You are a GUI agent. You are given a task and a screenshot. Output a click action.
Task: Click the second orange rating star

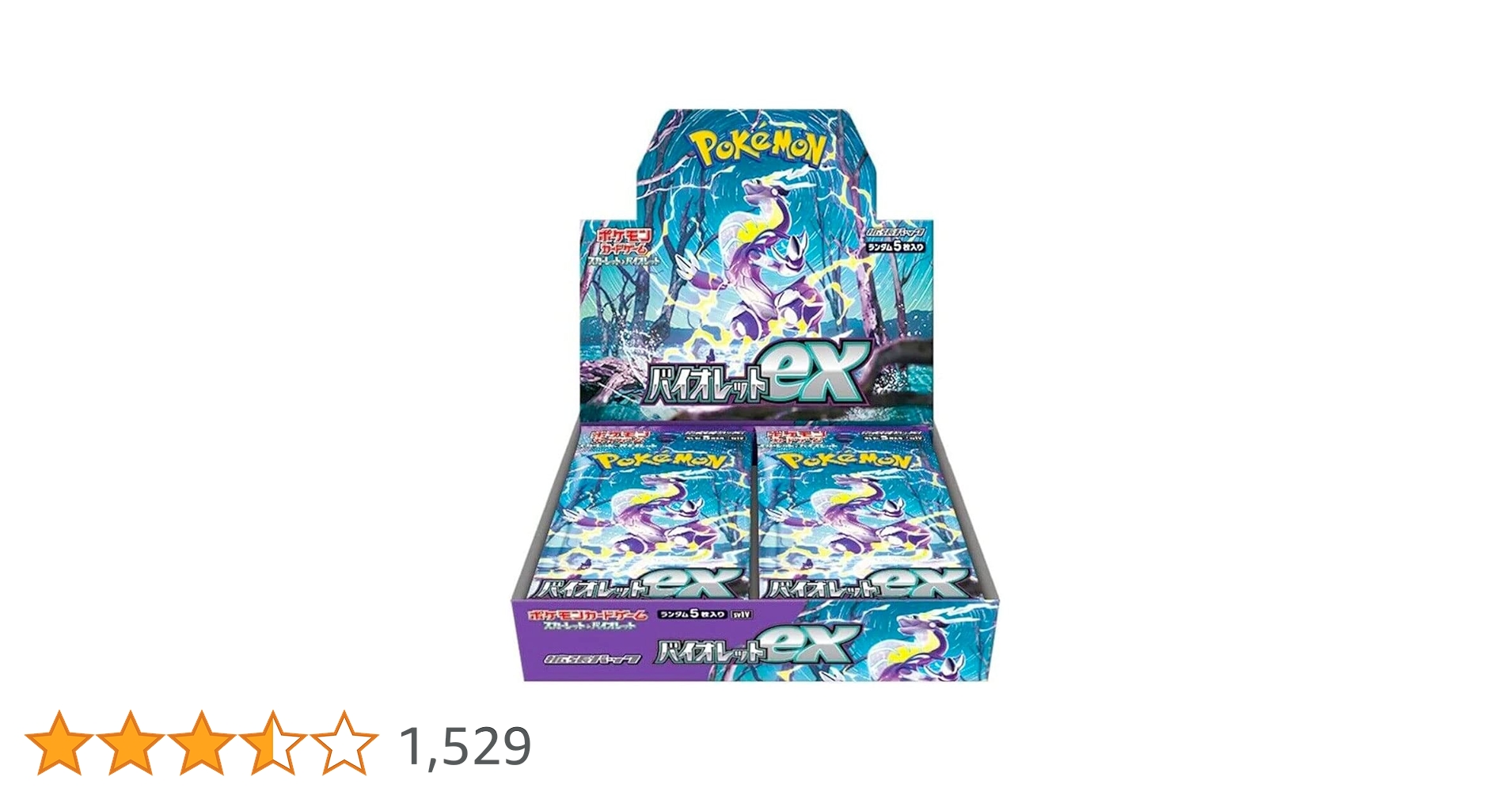point(131,742)
